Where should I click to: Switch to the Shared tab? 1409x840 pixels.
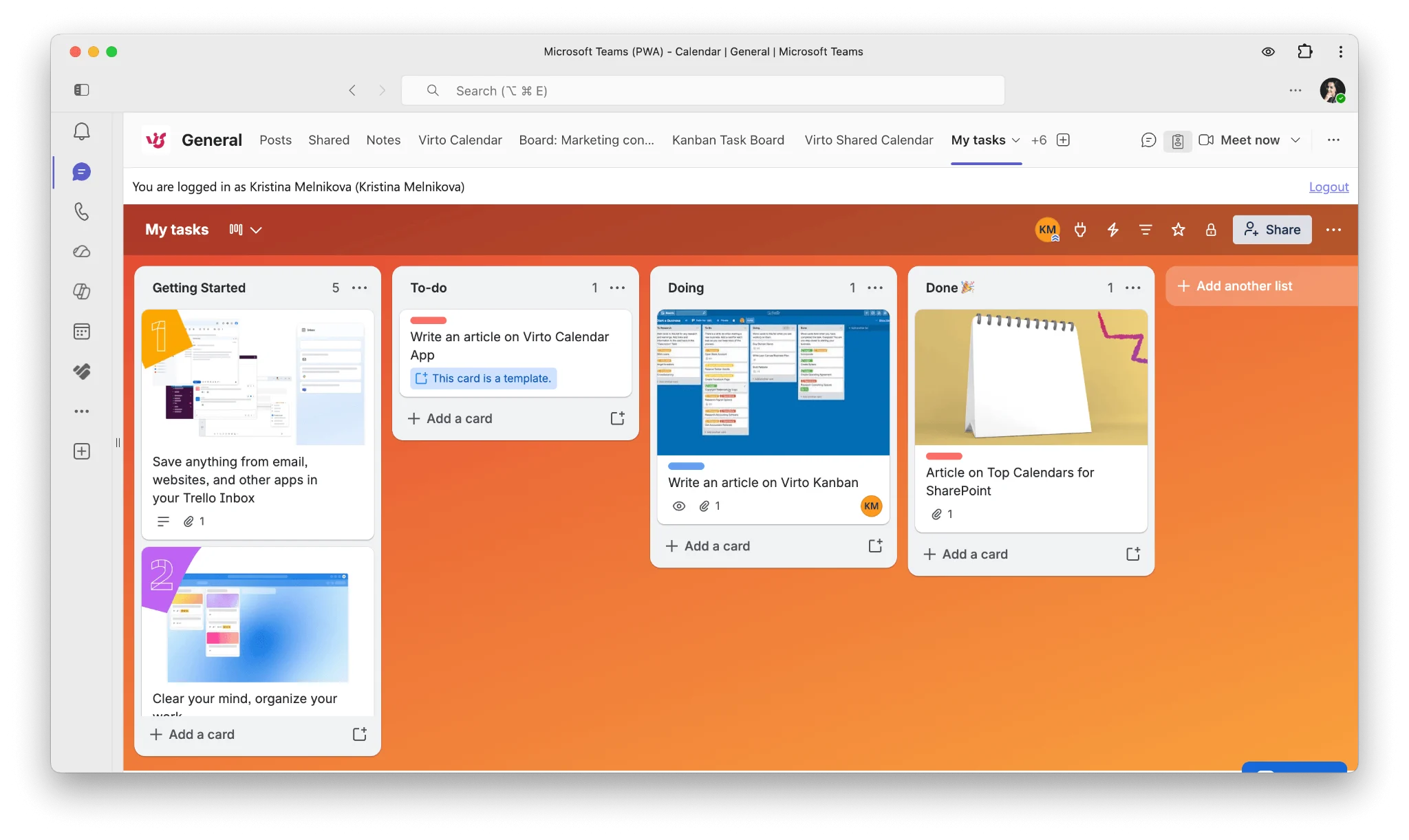click(x=329, y=140)
